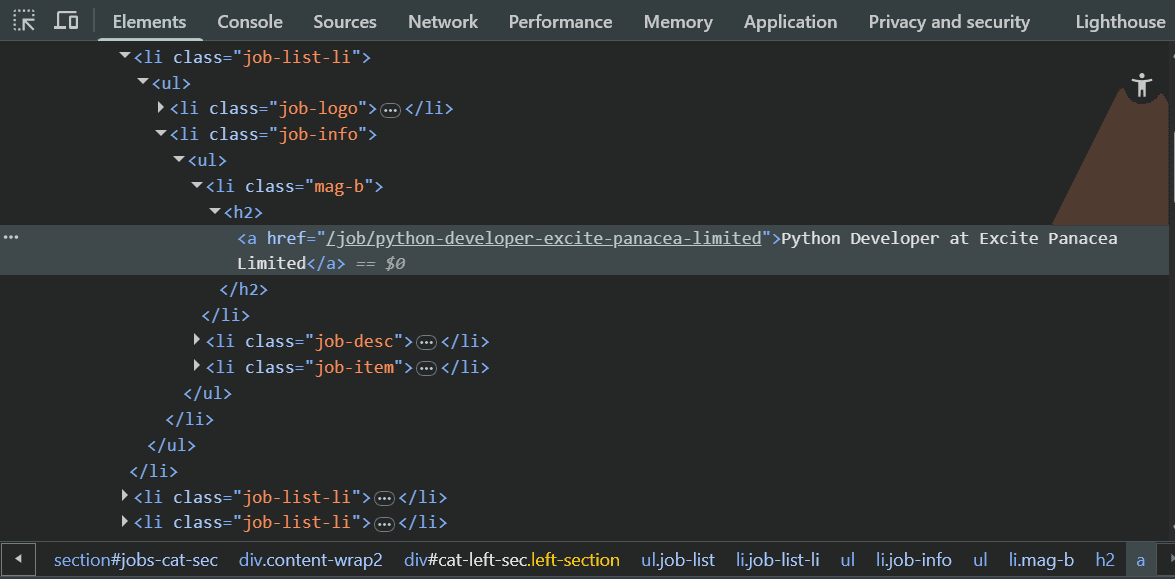Click the ellipsis badge in job-item row

click(x=426, y=368)
